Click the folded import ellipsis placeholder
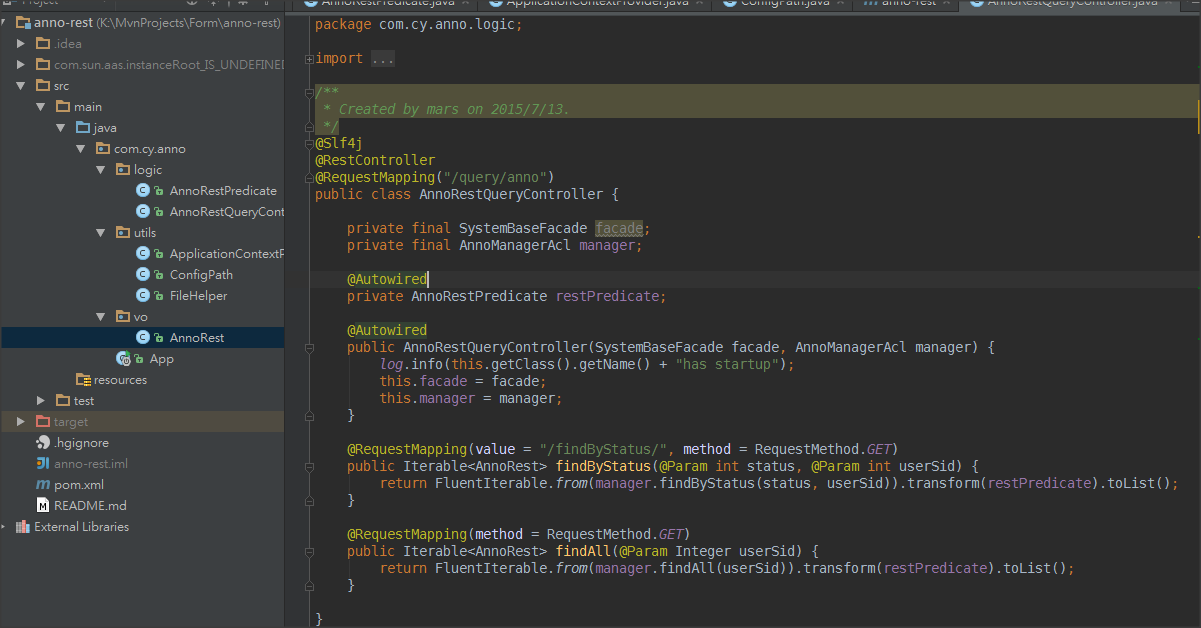Image resolution: width=1201 pixels, height=628 pixels. pos(383,59)
